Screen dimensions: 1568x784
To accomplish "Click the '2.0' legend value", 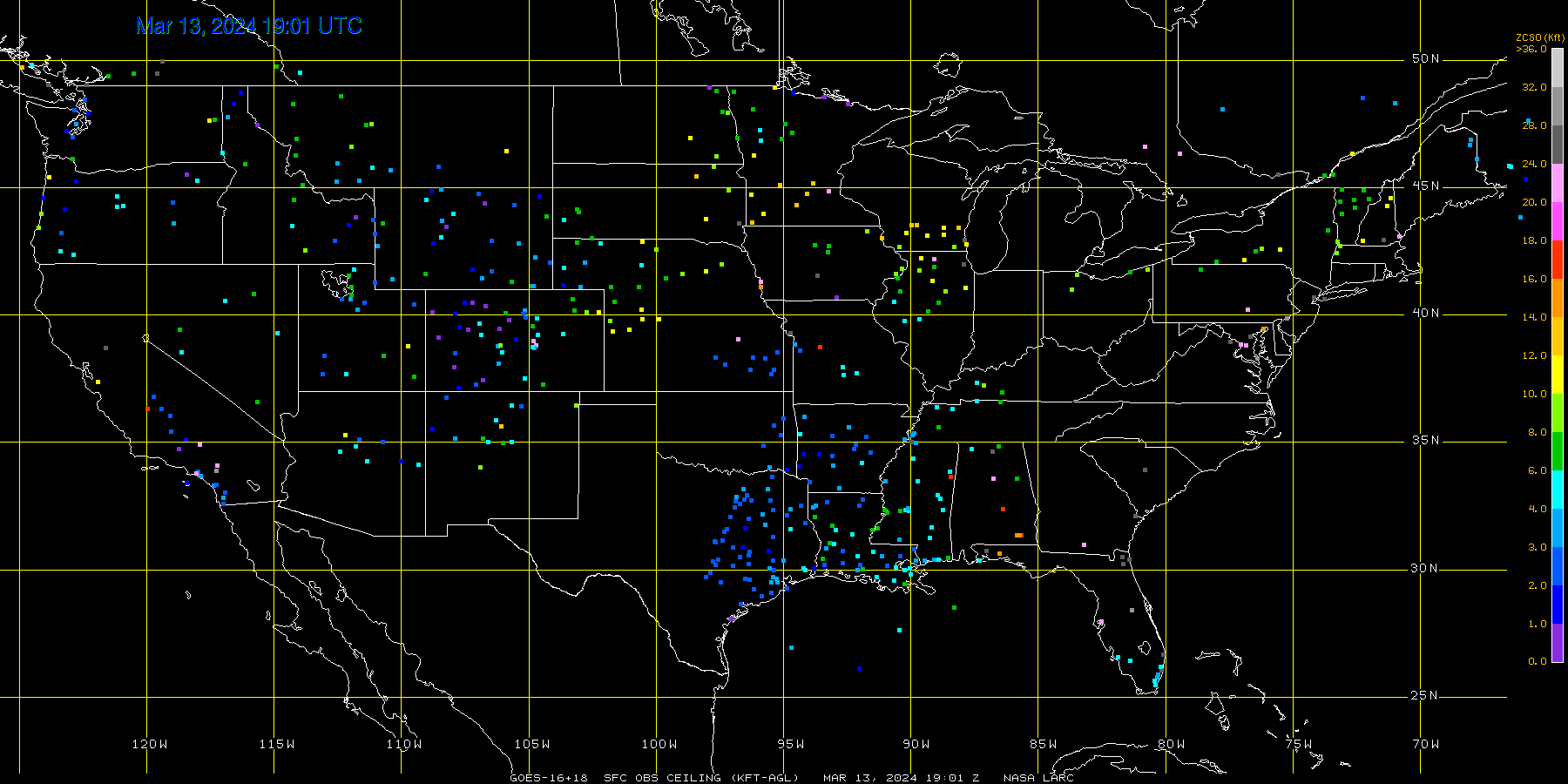I will (1538, 585).
